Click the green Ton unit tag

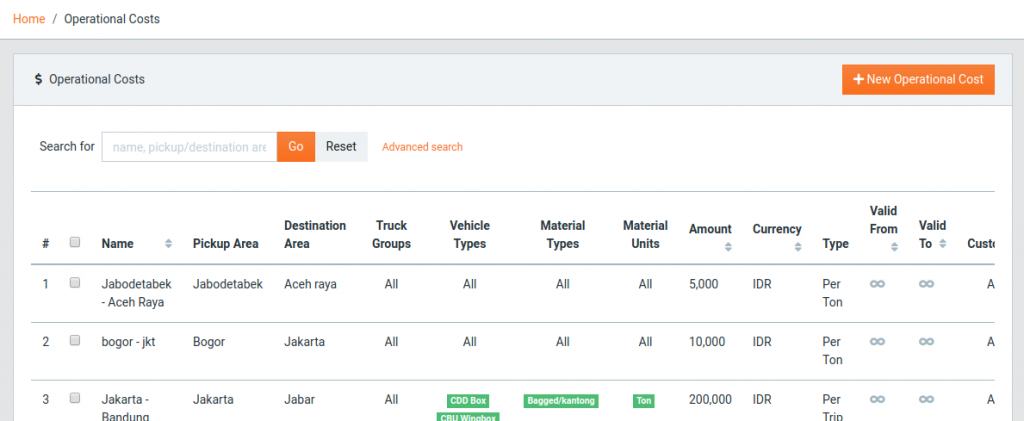[x=644, y=401]
